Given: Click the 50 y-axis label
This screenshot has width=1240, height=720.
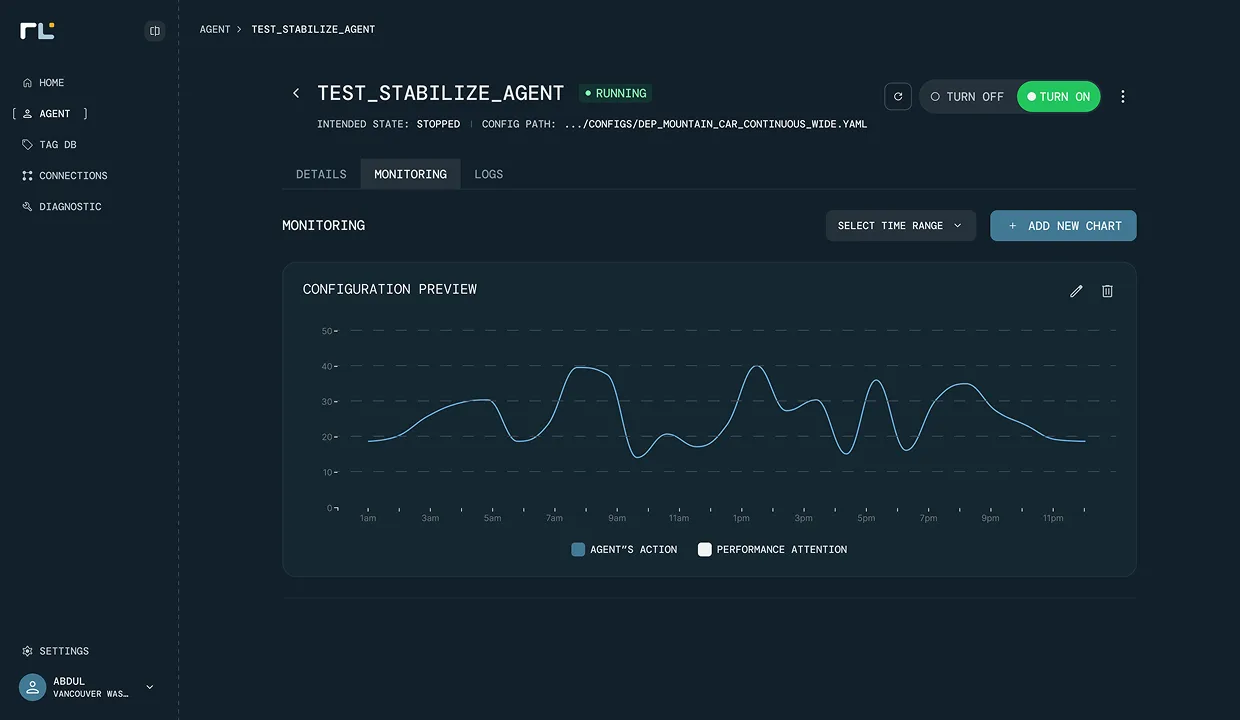Looking at the screenshot, I should coord(327,331).
